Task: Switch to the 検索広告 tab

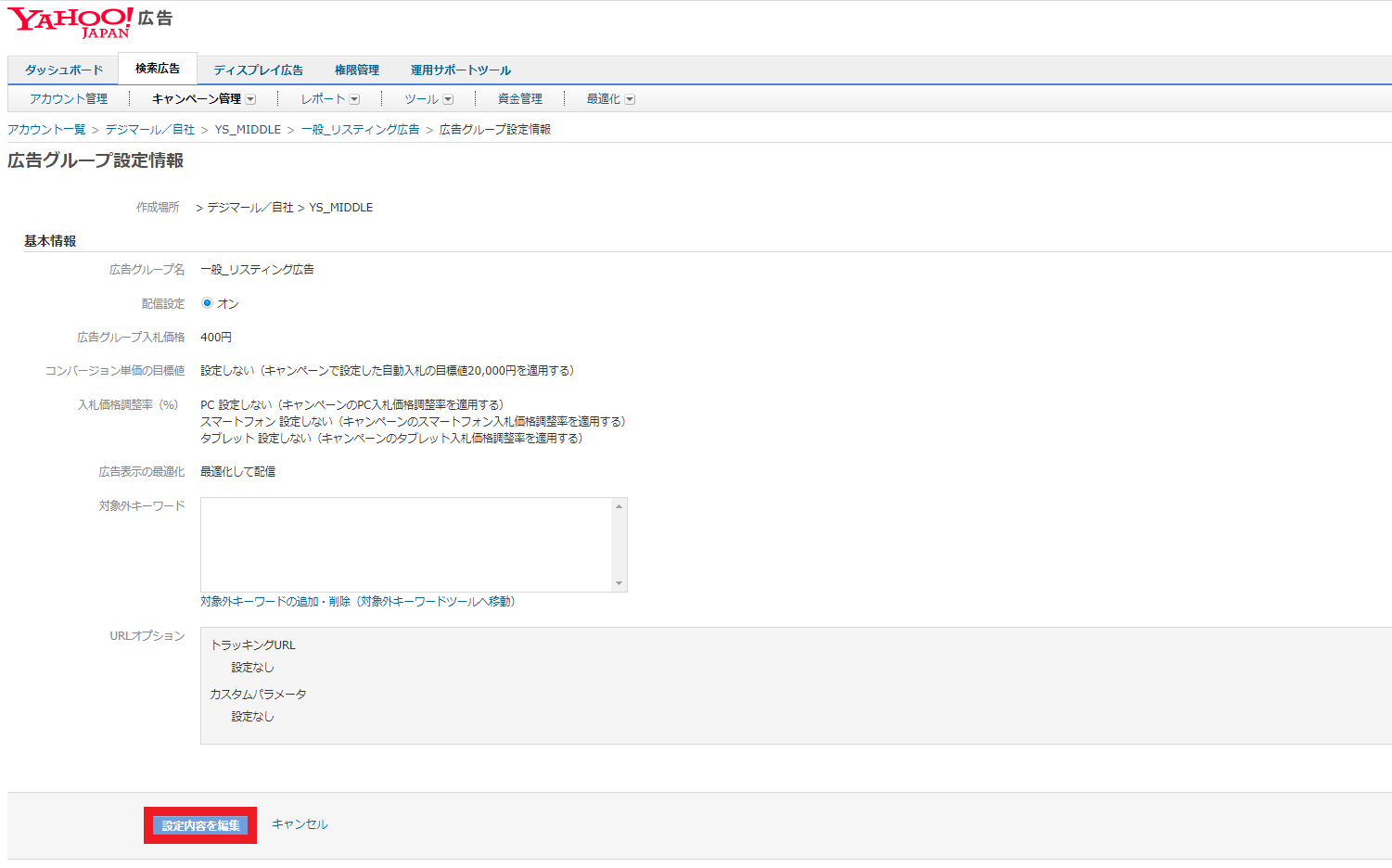Action: (x=158, y=69)
